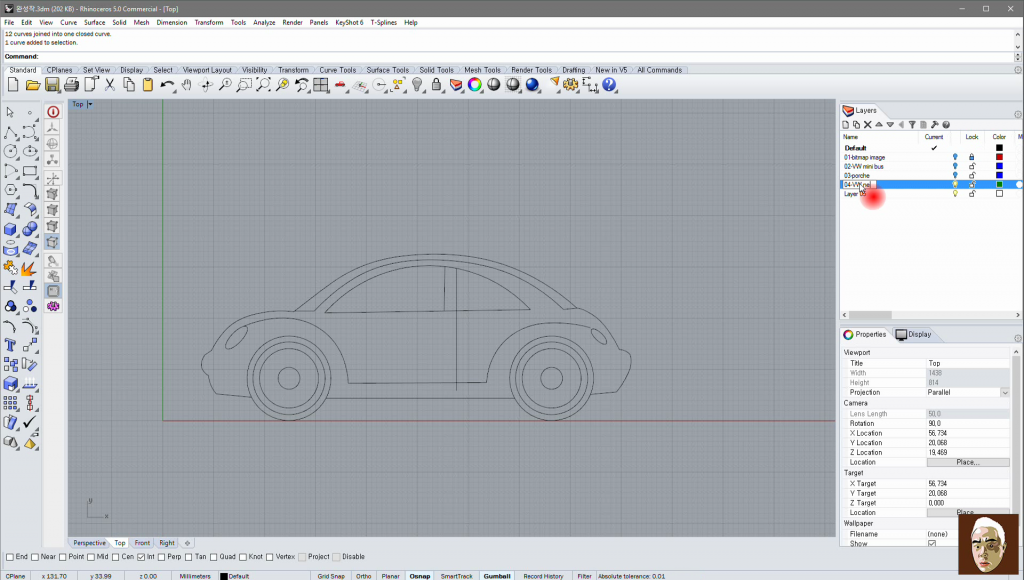Screen dimensions: 1024x580
Task: Hide the 01-bitmap image layer via lightbulb
Action: coord(955,157)
